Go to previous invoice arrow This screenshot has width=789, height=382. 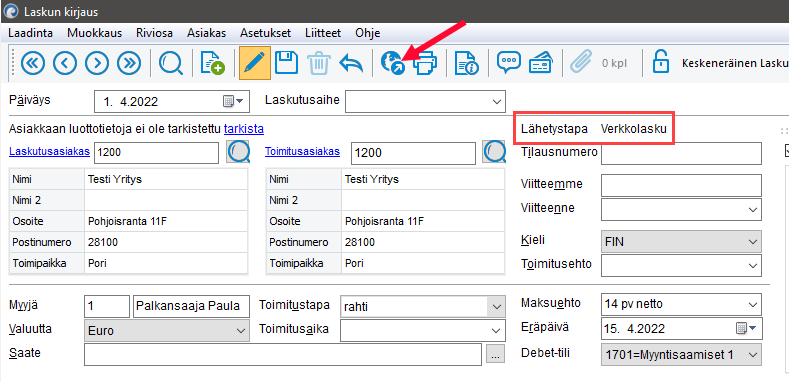click(x=65, y=63)
